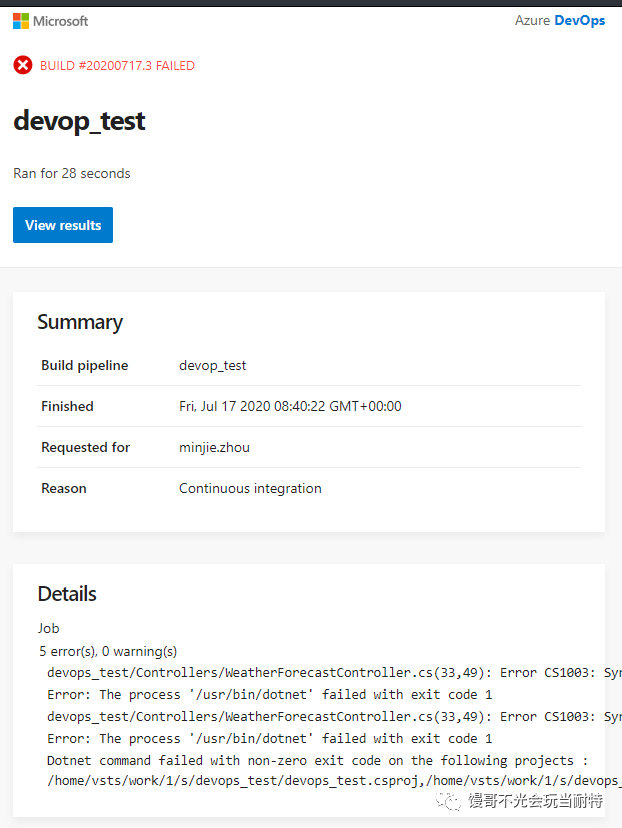This screenshot has height=828, width=622.
Task: Click the WeChat watermark icon at bottom
Action: click(x=448, y=801)
